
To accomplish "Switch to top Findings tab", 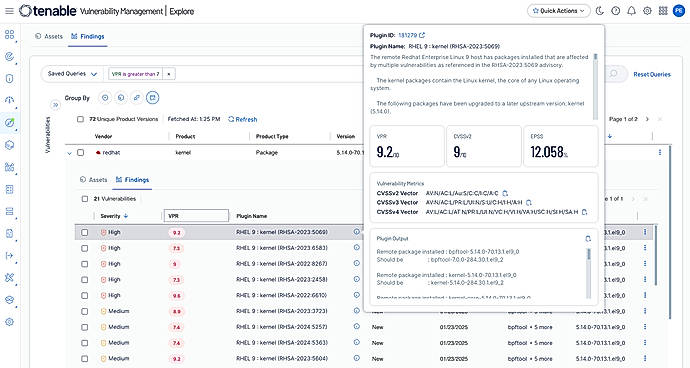I will [x=88, y=37].
